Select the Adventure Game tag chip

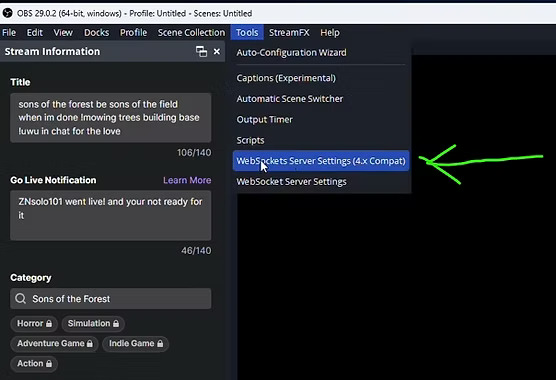(54, 343)
